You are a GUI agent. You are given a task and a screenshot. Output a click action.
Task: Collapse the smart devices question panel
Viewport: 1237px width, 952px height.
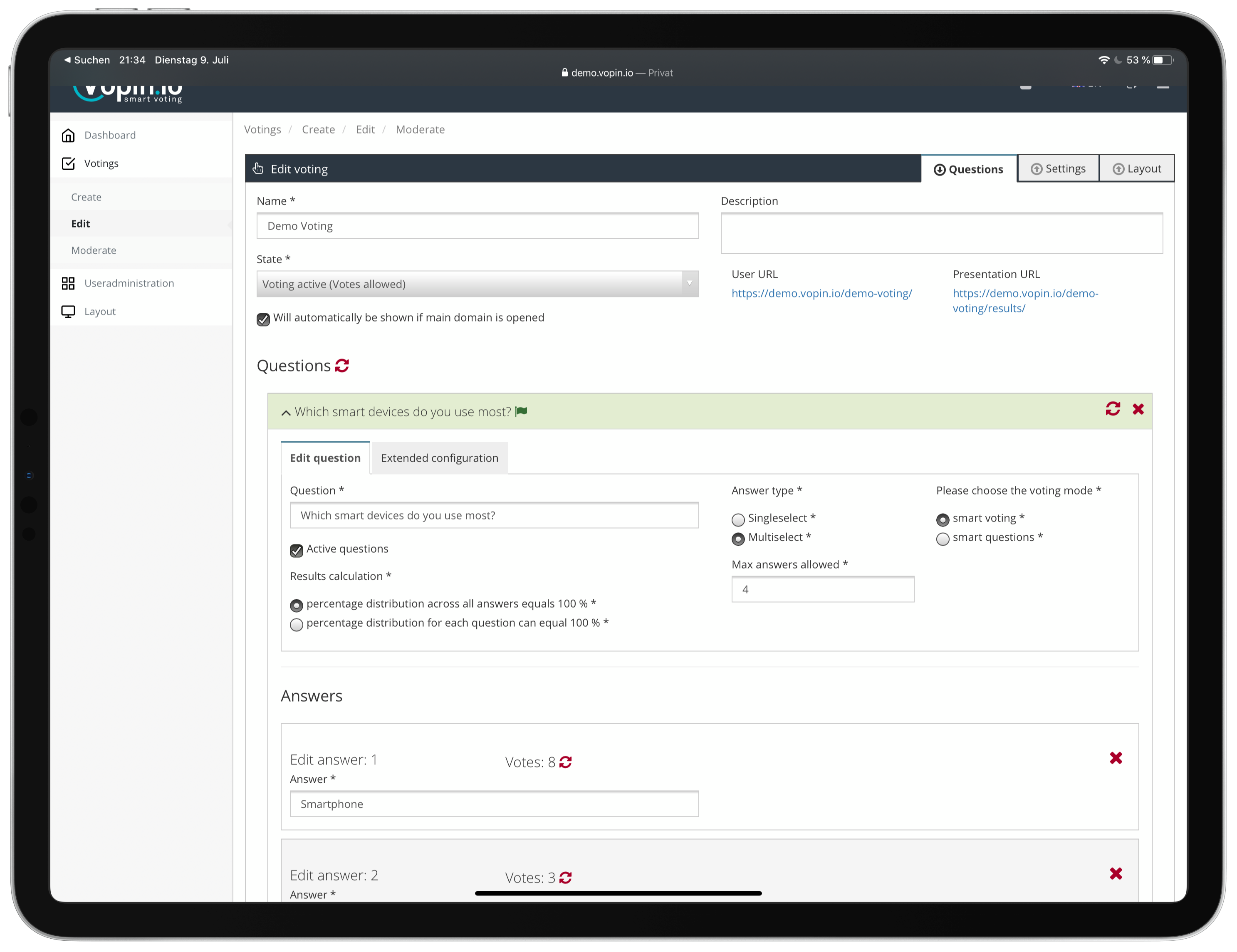pos(286,413)
